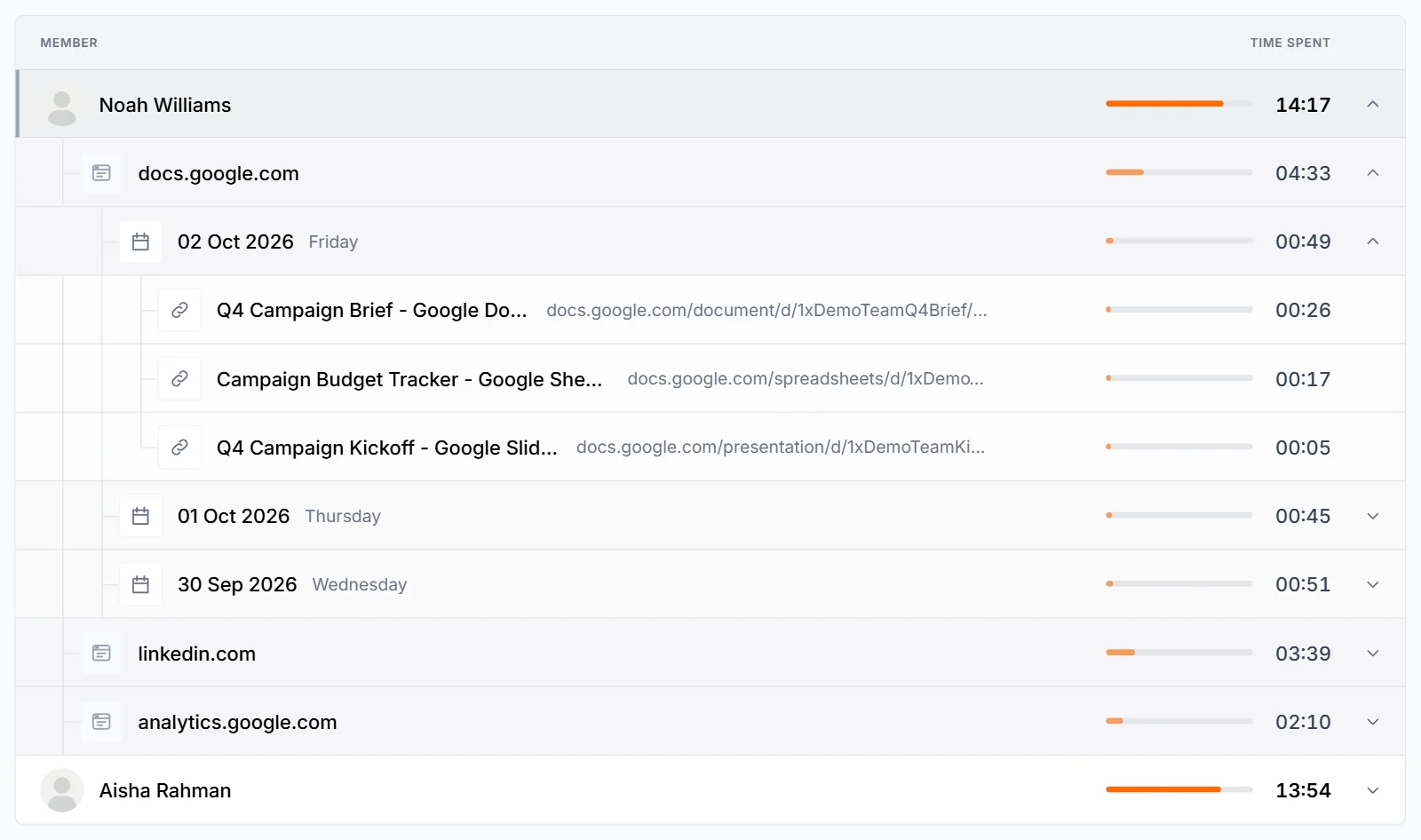Screen dimensions: 1421x840
Task: Click the docs.google.com domain label
Action: pos(218,173)
